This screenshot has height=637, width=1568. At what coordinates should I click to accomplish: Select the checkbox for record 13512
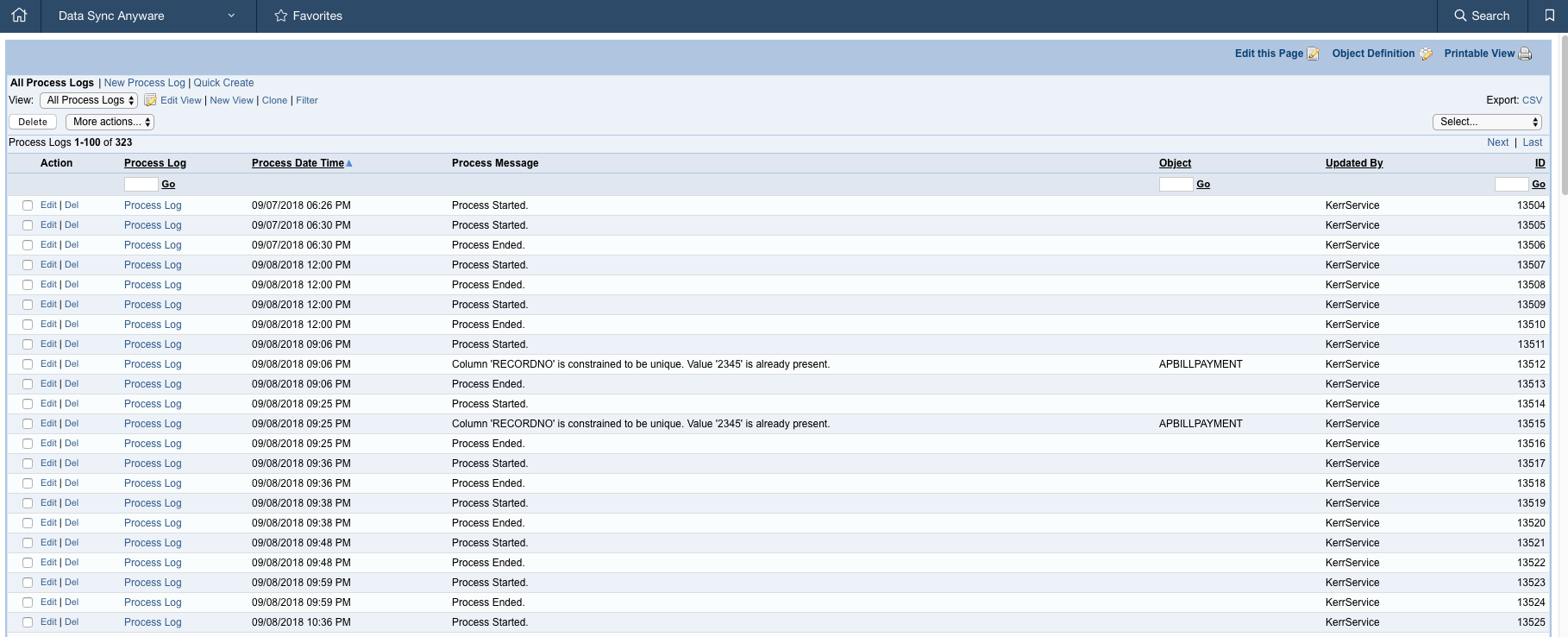[28, 364]
